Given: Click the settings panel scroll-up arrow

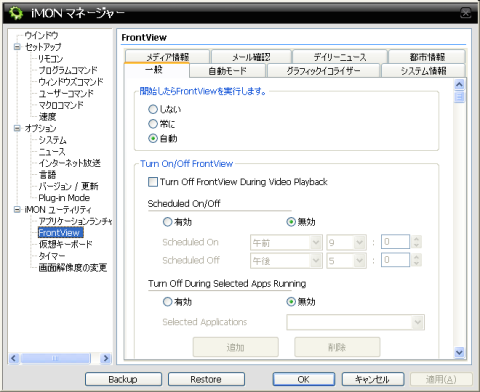Looking at the screenshot, I should click(459, 85).
